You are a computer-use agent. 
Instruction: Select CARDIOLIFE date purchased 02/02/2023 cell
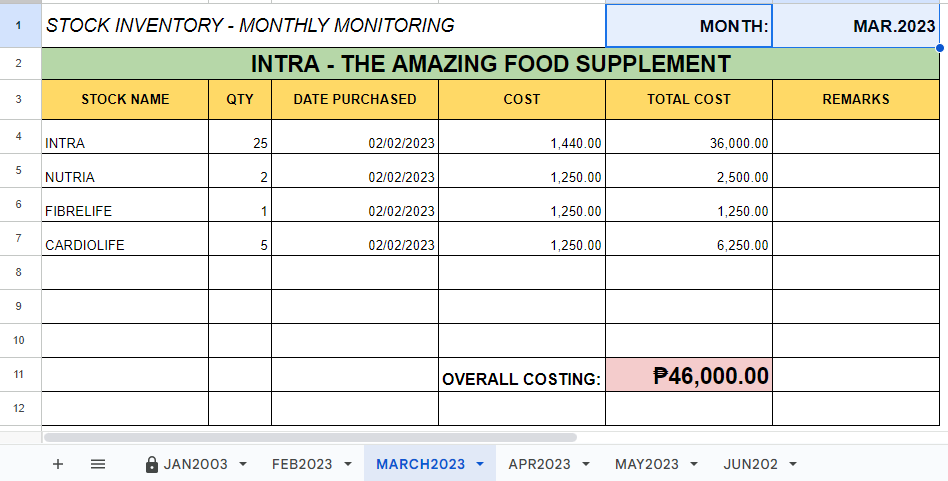pos(355,238)
